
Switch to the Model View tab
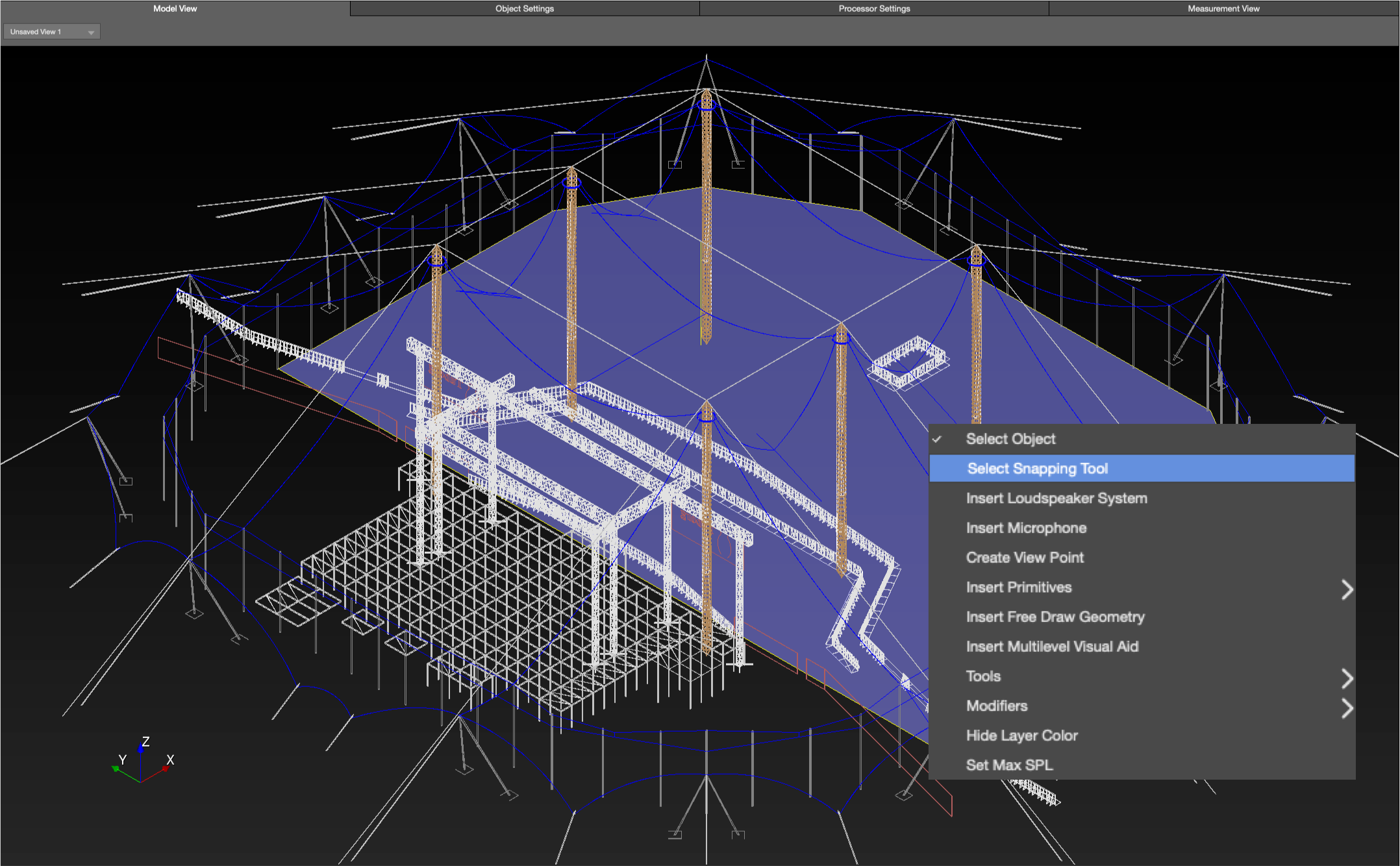pos(175,8)
